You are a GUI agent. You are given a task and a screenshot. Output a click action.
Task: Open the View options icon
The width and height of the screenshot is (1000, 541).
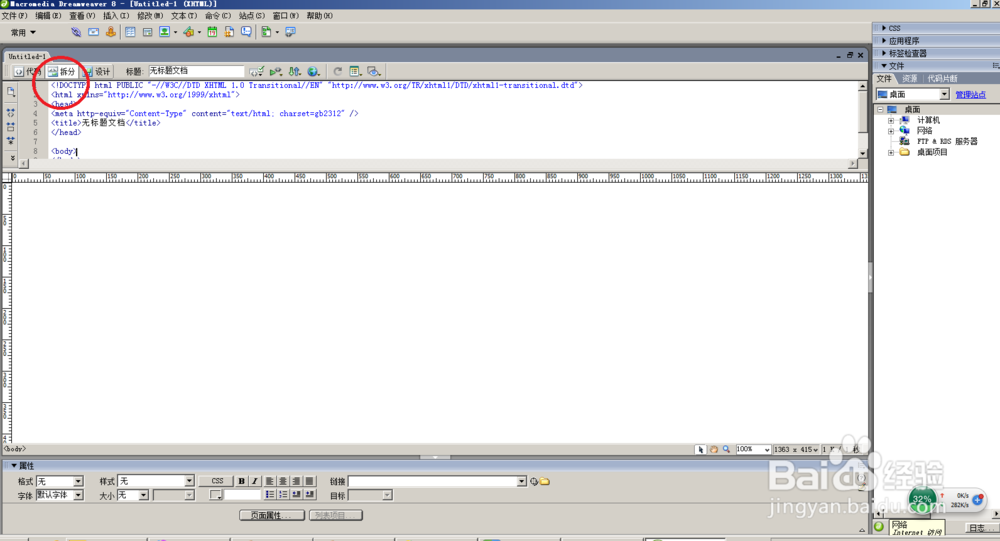(x=355, y=71)
